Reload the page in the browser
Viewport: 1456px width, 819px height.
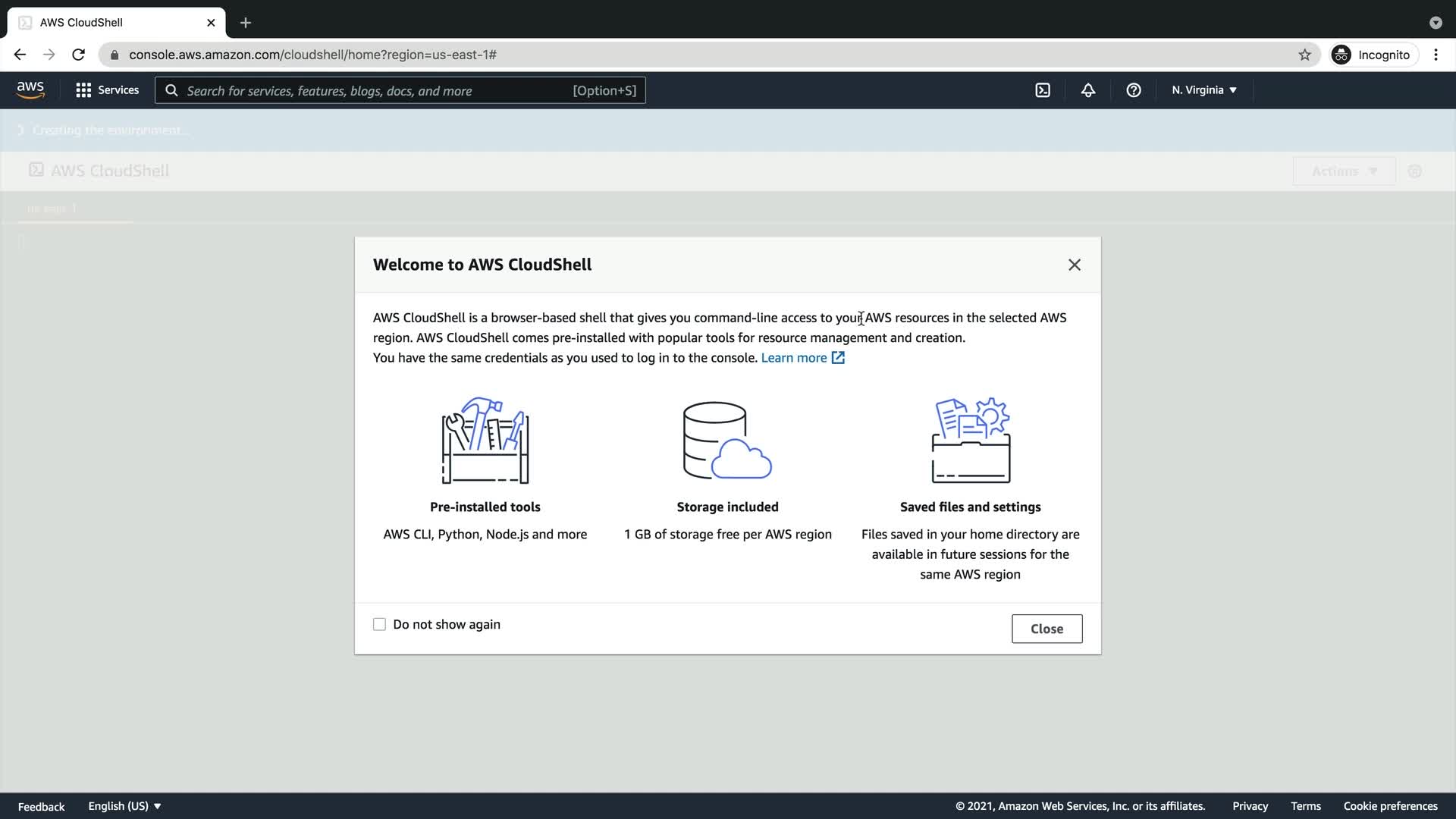coord(78,55)
